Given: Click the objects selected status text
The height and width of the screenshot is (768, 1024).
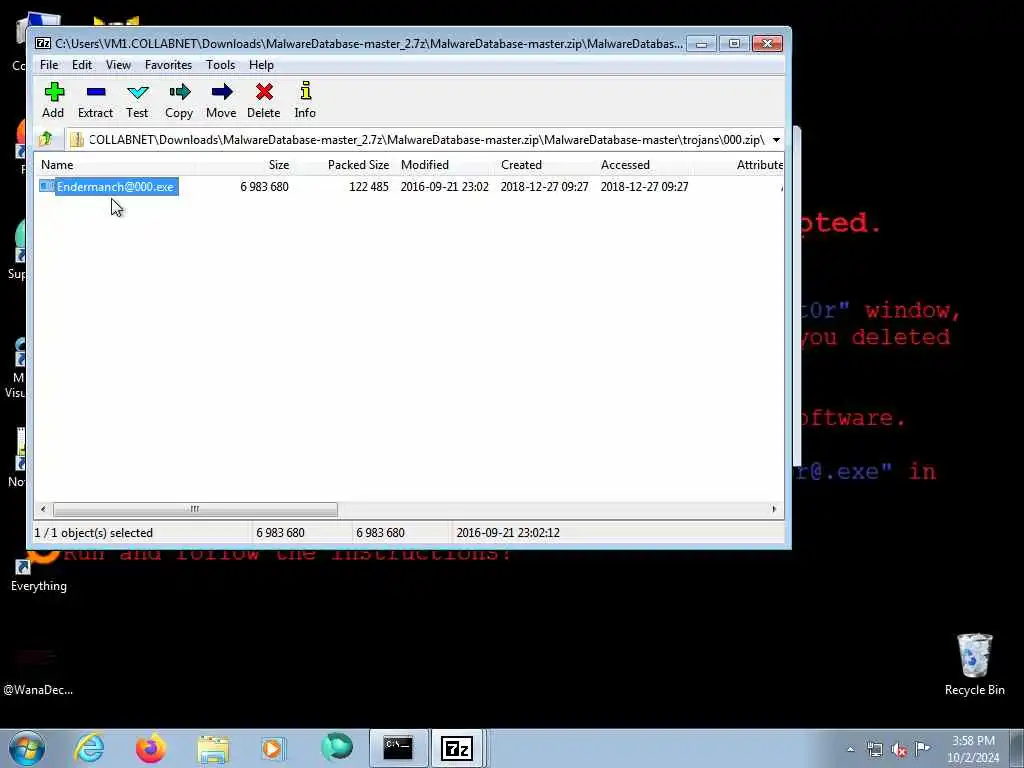Looking at the screenshot, I should (93, 533).
